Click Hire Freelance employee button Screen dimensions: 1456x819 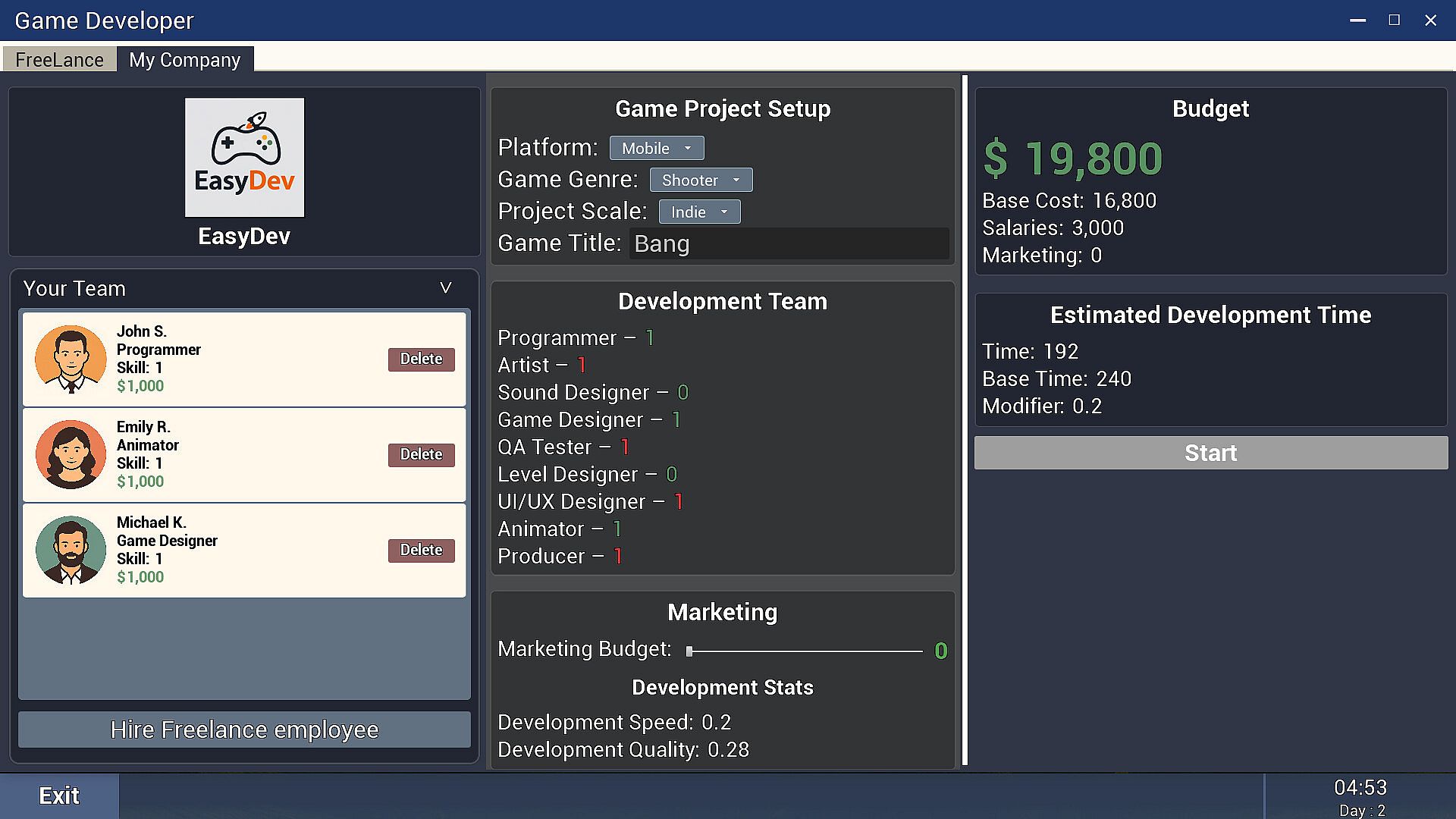point(244,730)
